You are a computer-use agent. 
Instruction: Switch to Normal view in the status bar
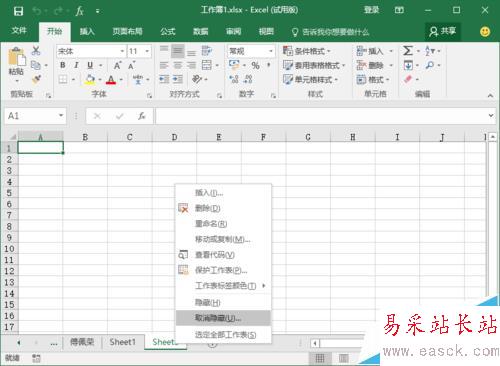(320, 358)
